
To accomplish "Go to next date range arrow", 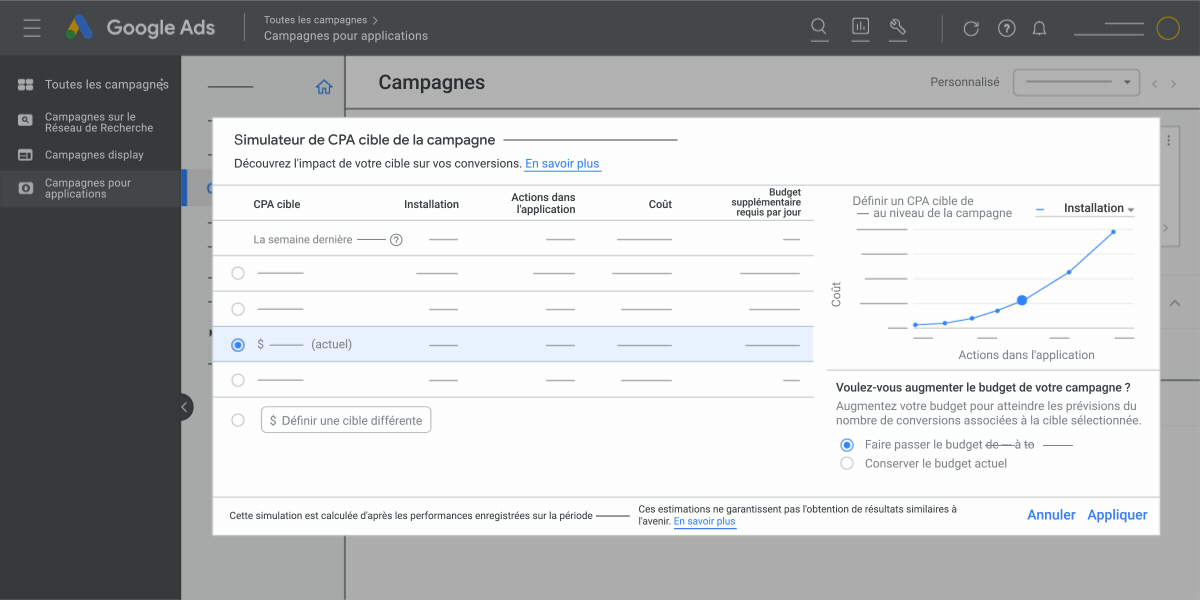I will click(x=1174, y=84).
